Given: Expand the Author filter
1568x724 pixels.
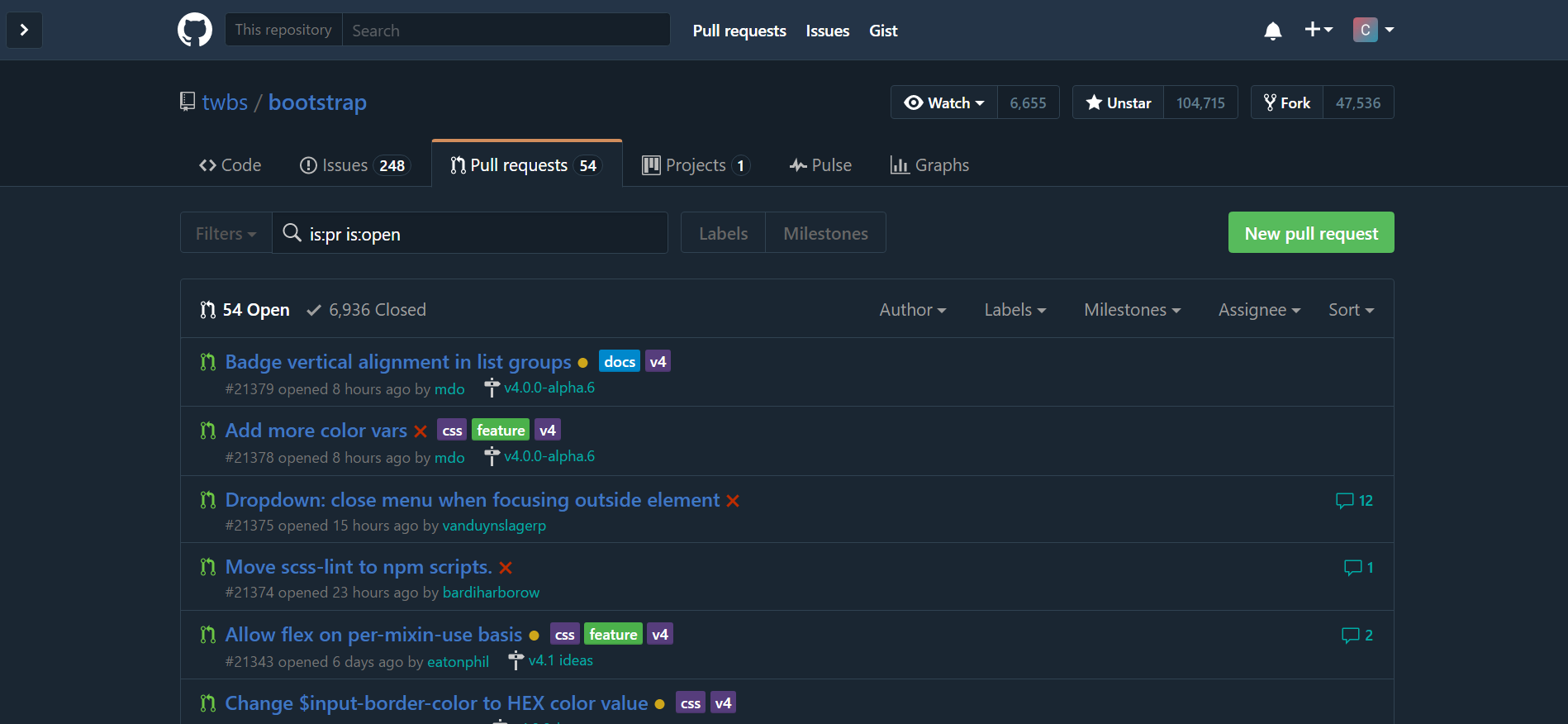Looking at the screenshot, I should 913,310.
